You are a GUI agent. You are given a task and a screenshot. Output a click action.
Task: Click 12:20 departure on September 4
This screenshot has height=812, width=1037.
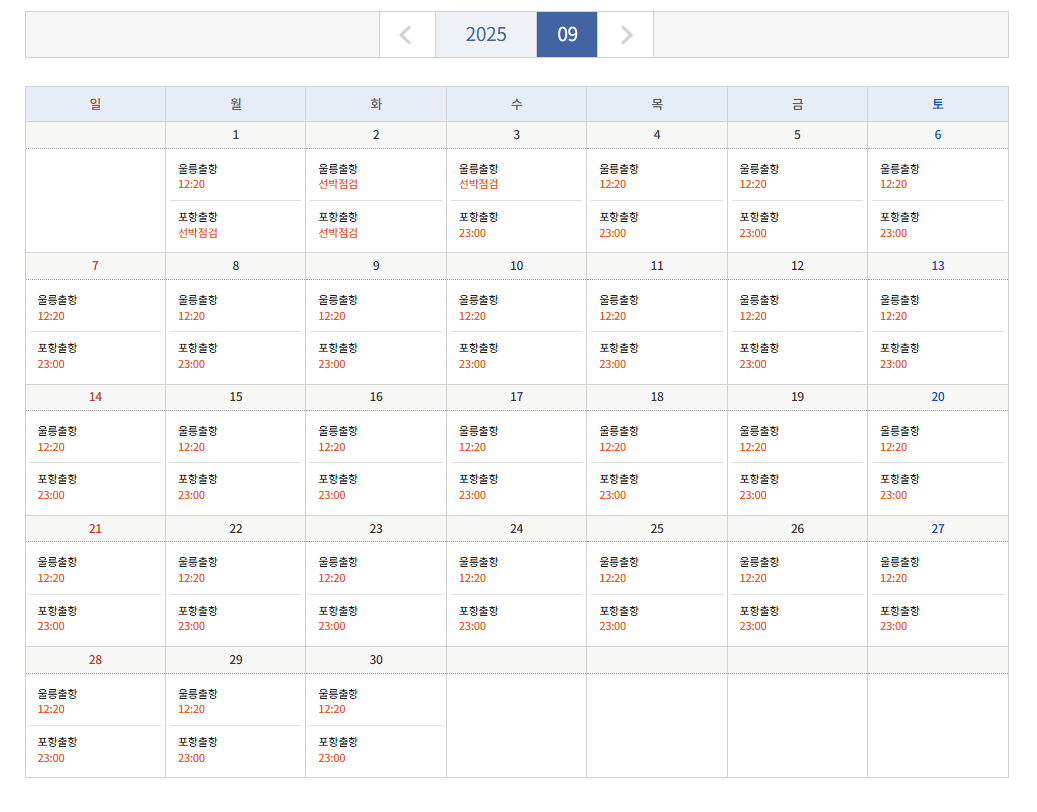point(612,184)
